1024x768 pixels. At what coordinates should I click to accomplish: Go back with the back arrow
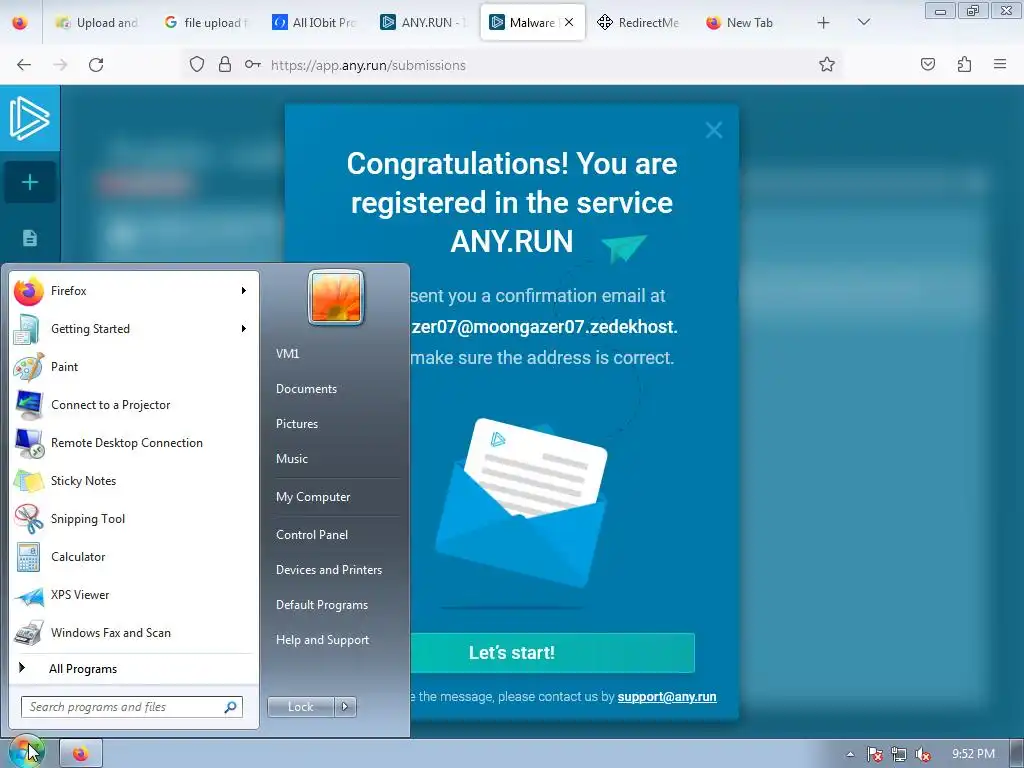click(x=24, y=65)
